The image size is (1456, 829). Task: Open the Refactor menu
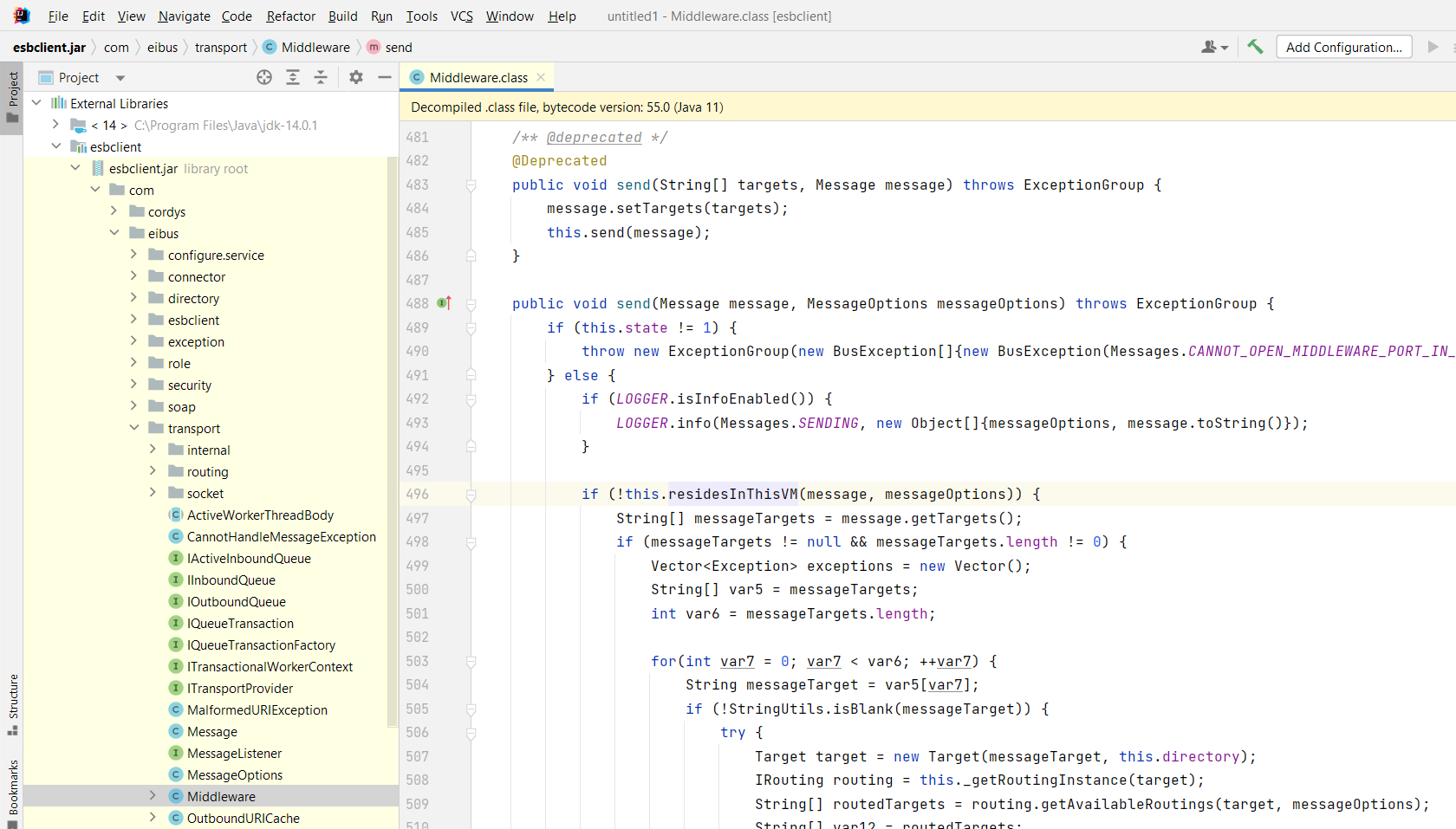pyautogui.click(x=290, y=16)
